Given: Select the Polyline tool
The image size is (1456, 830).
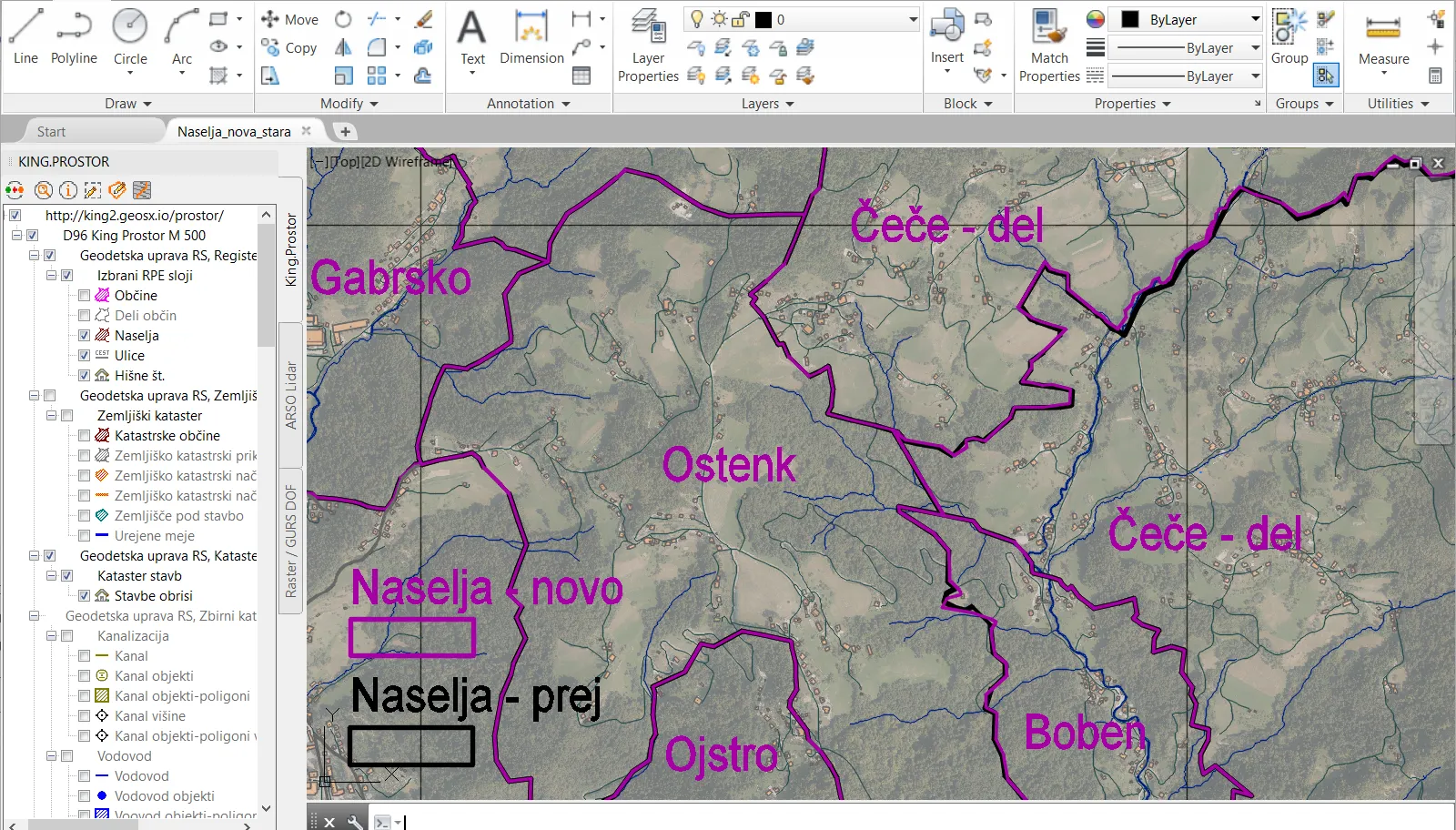Looking at the screenshot, I should 74,36.
